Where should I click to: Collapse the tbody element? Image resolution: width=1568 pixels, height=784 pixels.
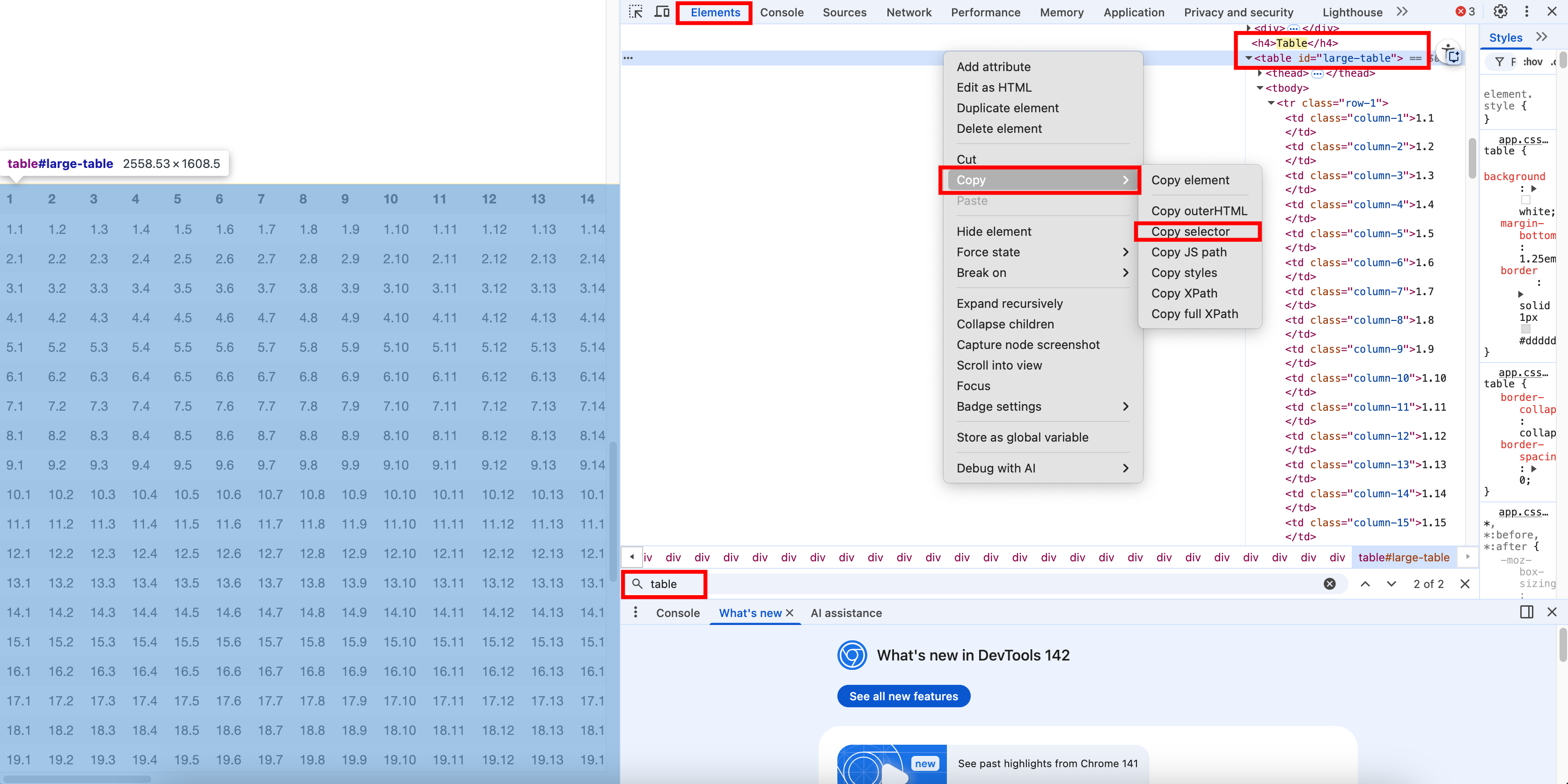click(x=1260, y=88)
